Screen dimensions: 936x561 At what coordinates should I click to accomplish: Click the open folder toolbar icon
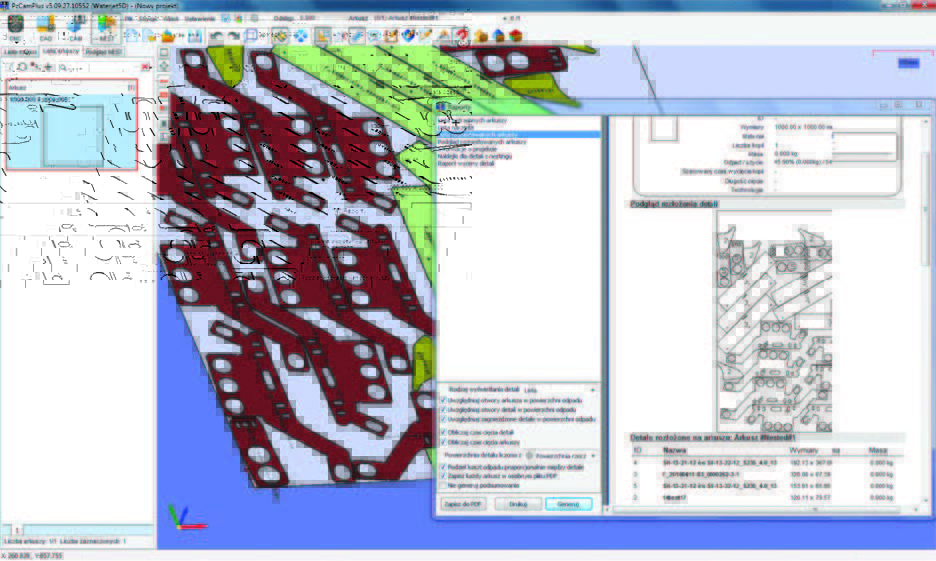point(168,36)
